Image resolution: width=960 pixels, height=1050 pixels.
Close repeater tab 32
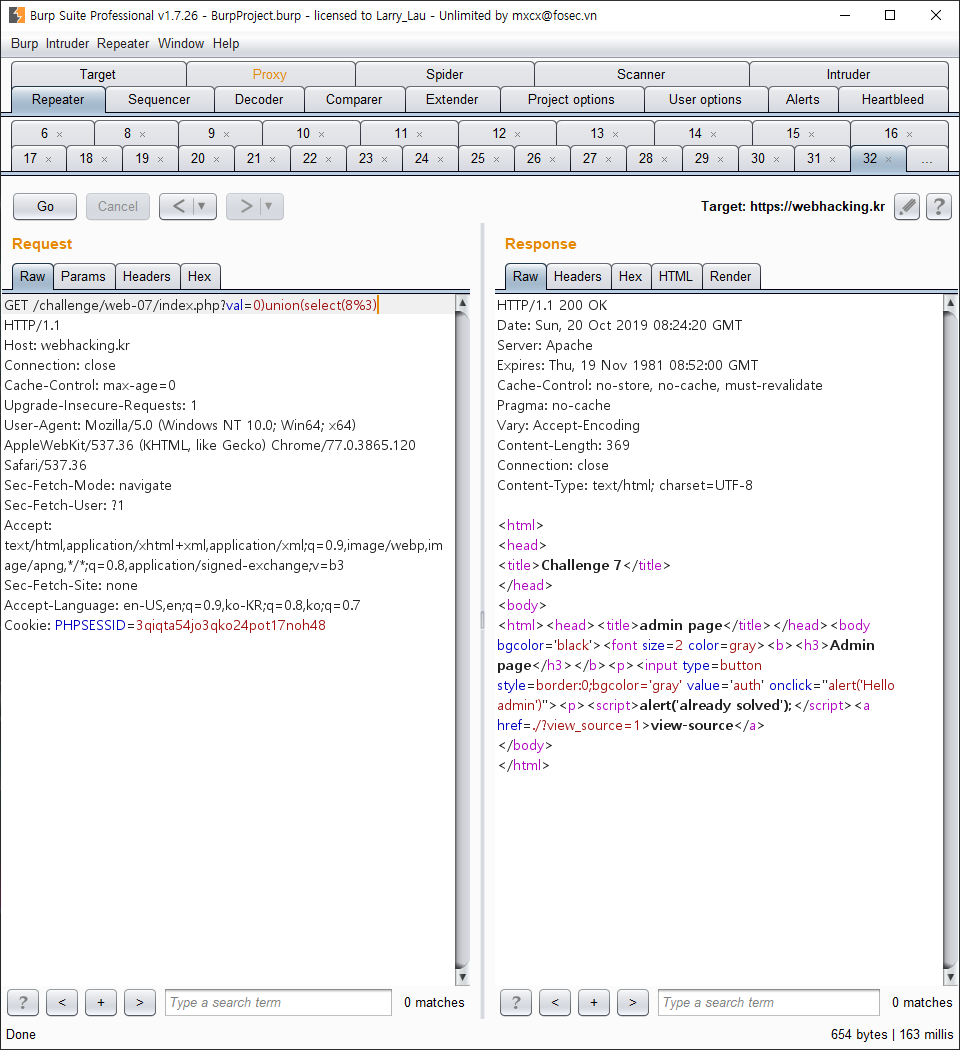(888, 159)
